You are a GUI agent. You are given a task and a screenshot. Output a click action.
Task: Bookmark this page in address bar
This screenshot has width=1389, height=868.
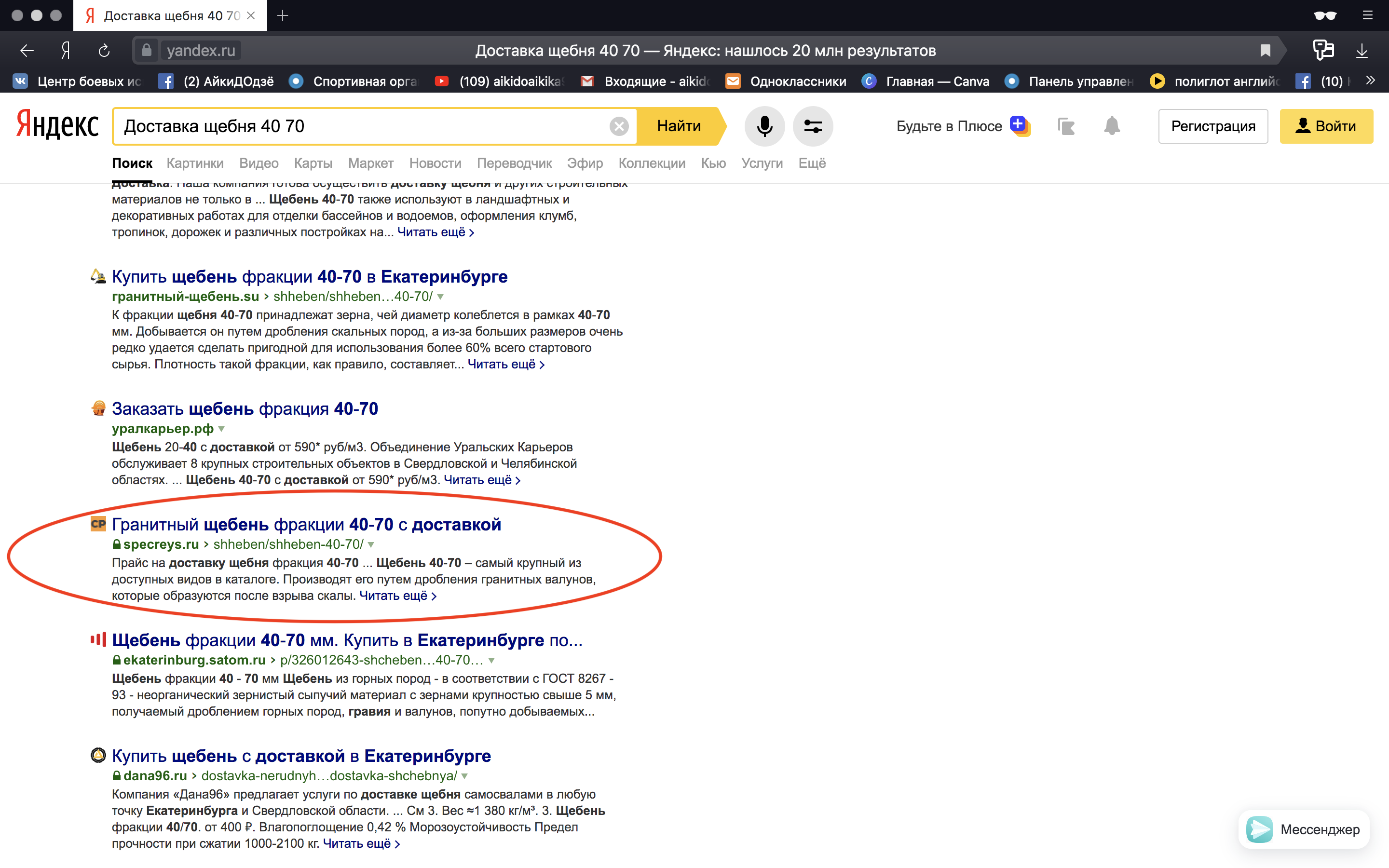click(1265, 51)
